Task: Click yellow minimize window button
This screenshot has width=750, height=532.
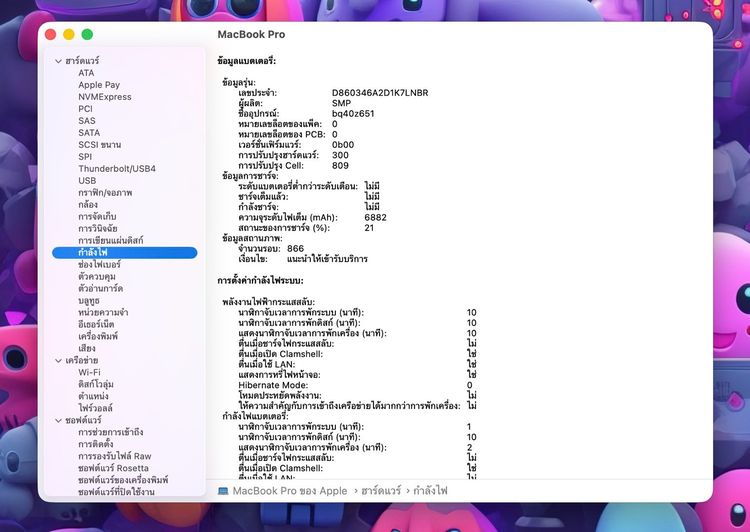Action: pyautogui.click(x=69, y=34)
